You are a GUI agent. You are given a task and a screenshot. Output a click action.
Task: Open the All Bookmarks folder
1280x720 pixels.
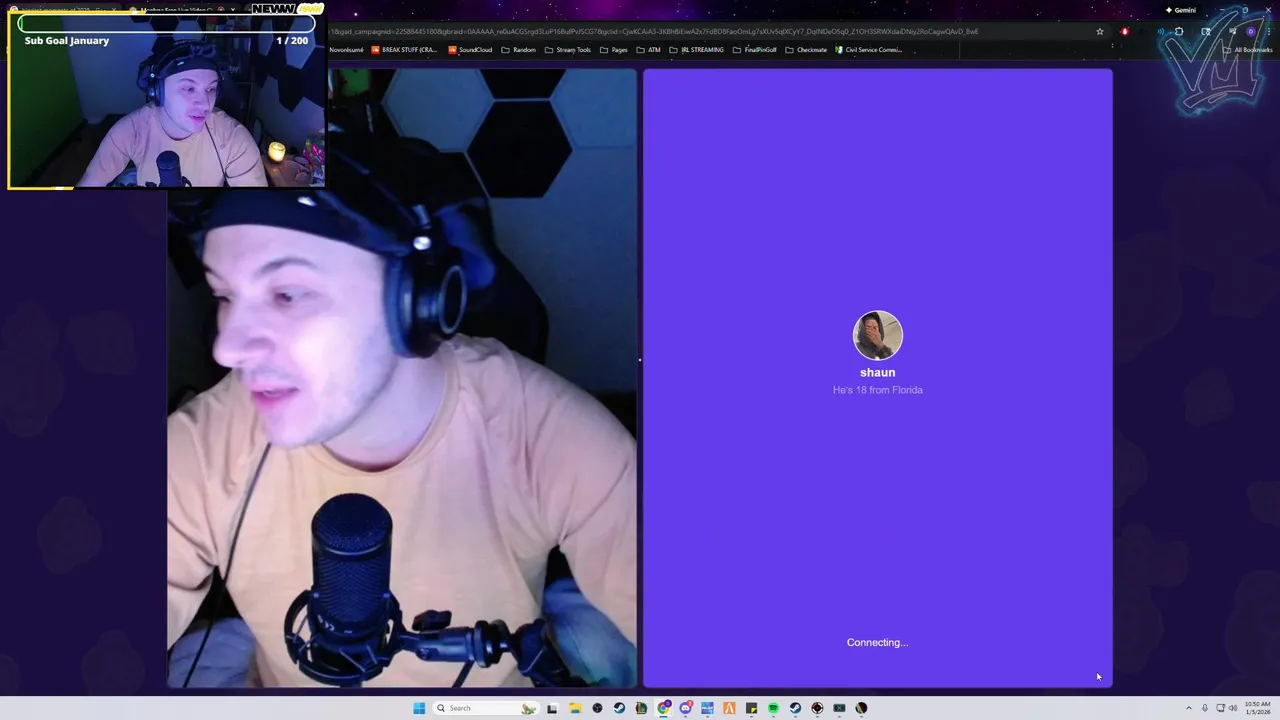pos(1247,50)
